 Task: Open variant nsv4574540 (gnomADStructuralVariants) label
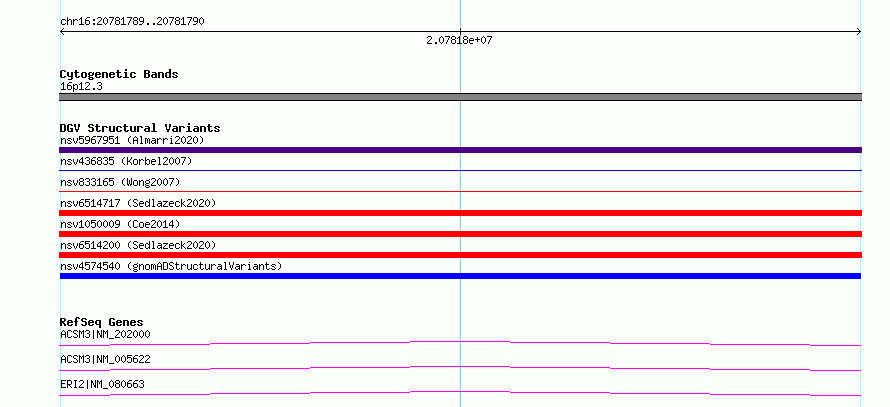coord(171,266)
